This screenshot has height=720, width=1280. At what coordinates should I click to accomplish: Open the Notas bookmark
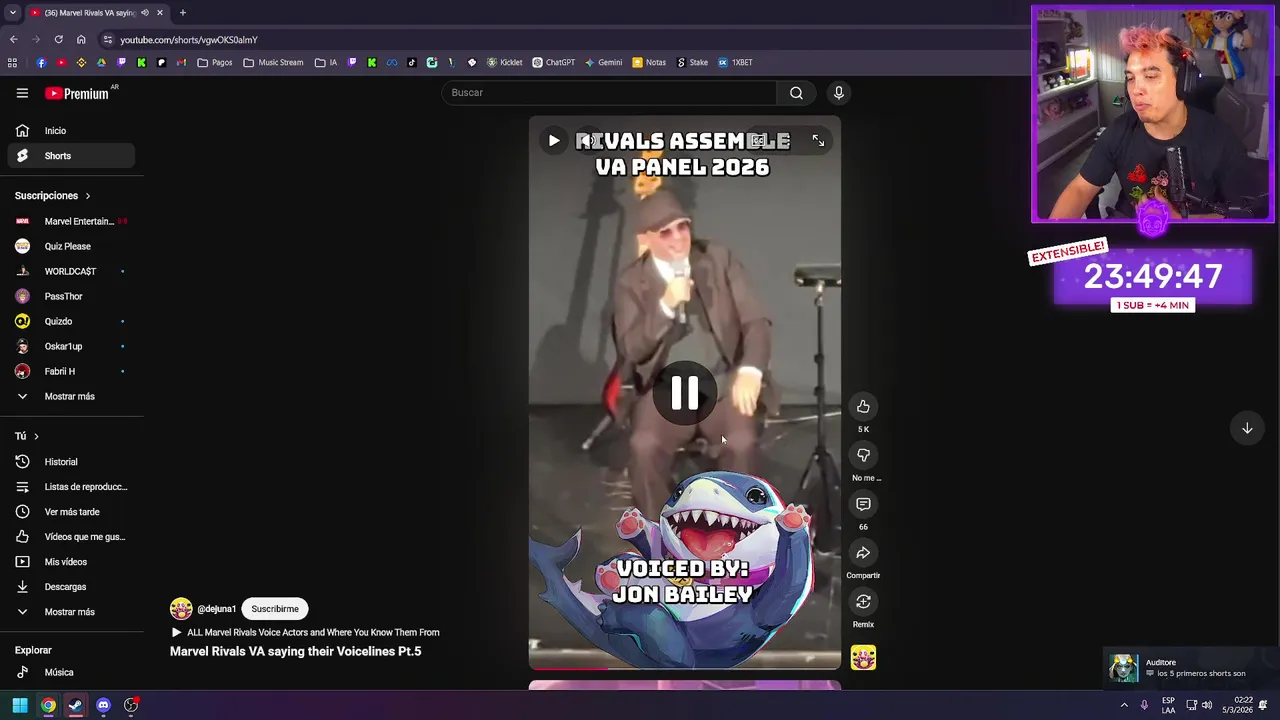click(x=648, y=62)
